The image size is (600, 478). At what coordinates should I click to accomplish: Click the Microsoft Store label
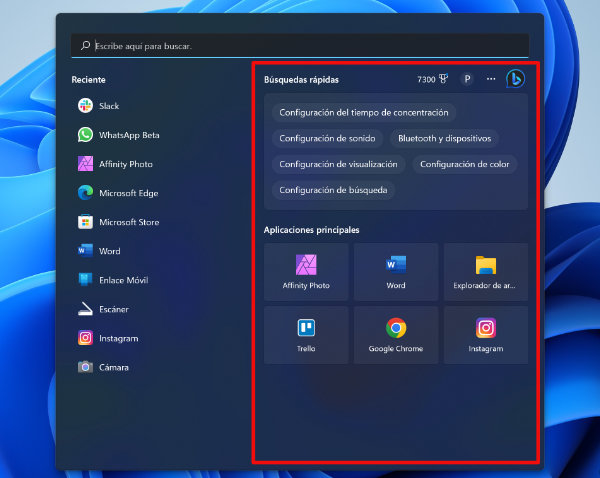[129, 222]
